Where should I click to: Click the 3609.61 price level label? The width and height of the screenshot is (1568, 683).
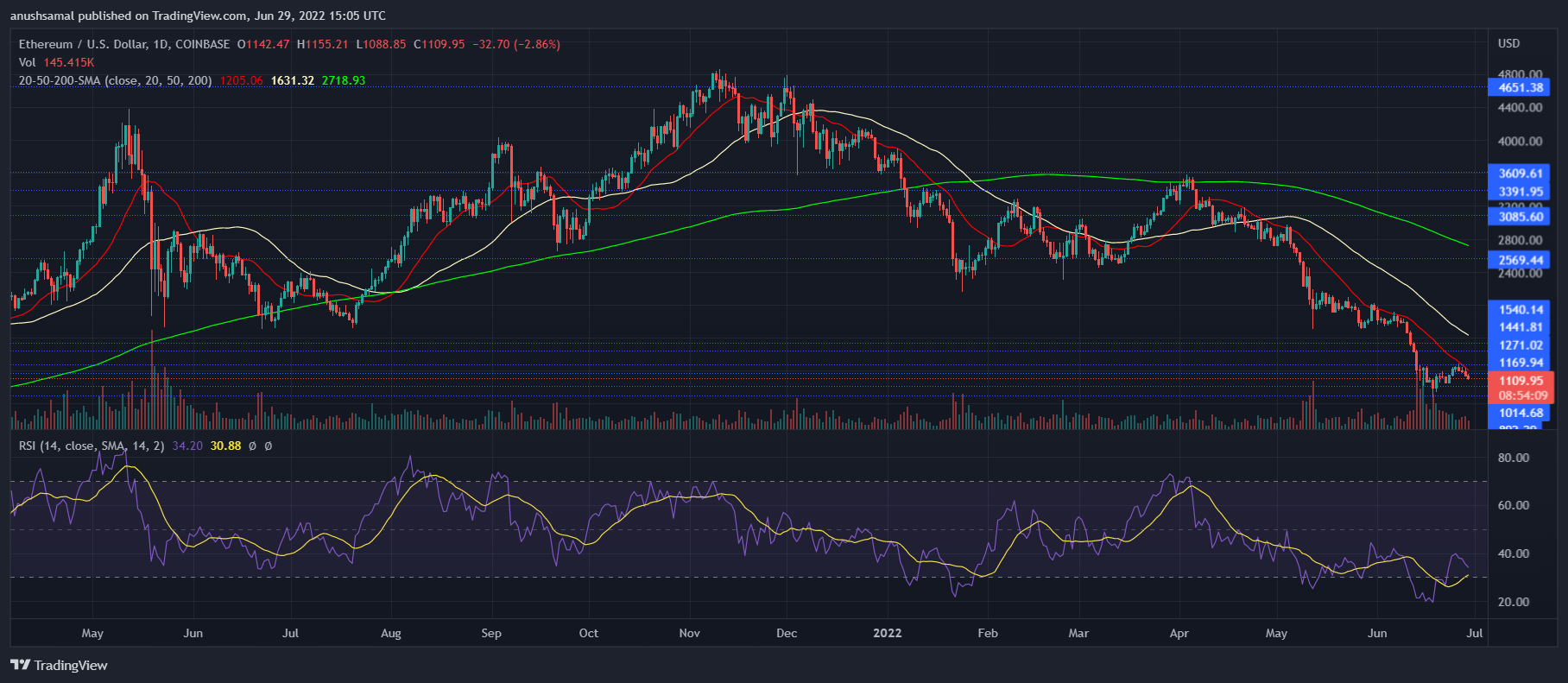pyautogui.click(x=1521, y=174)
